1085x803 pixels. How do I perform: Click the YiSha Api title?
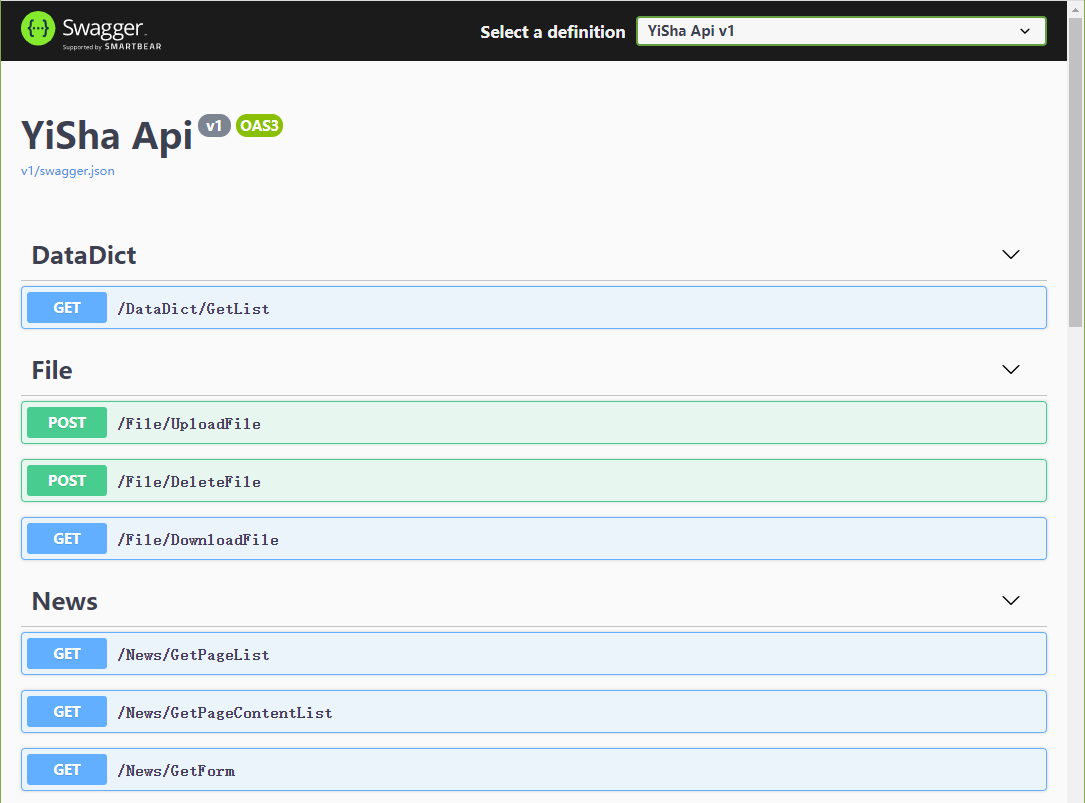[105, 134]
